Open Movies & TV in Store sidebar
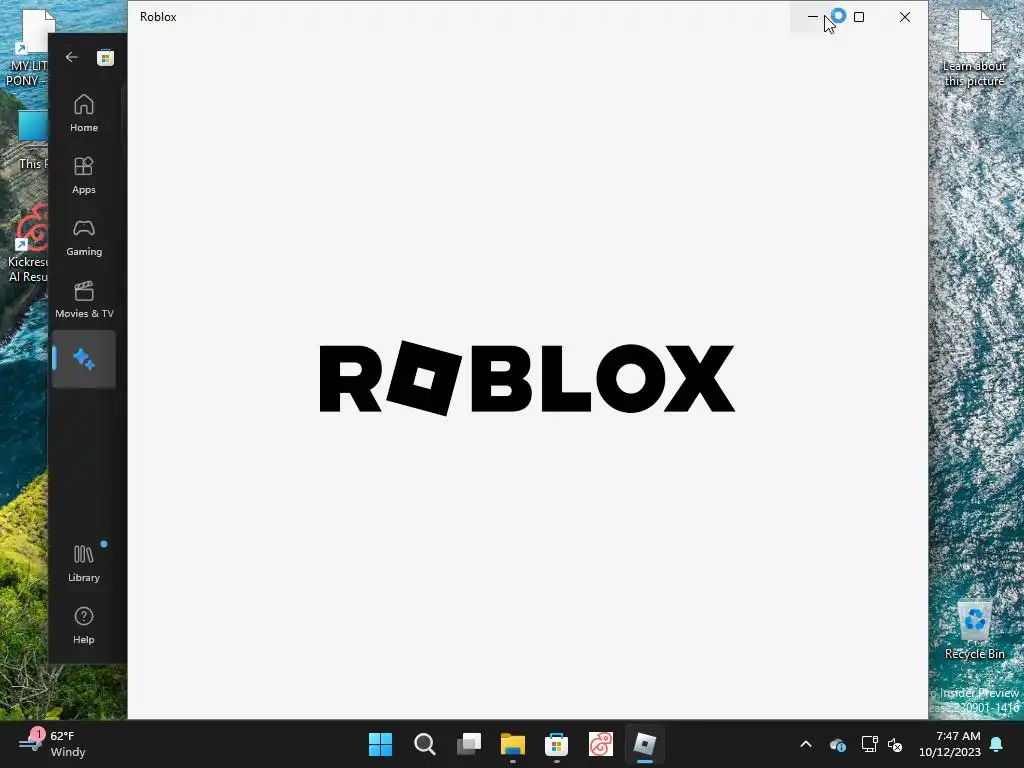This screenshot has height=768, width=1024. click(x=84, y=299)
